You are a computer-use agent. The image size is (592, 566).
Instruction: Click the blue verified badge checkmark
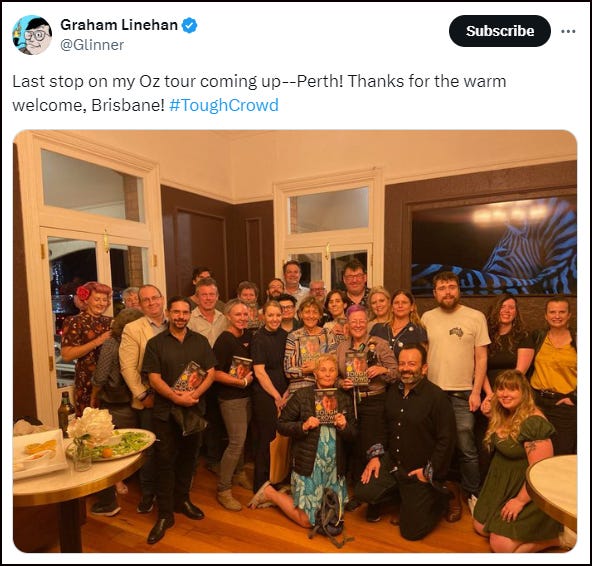[x=190, y=25]
